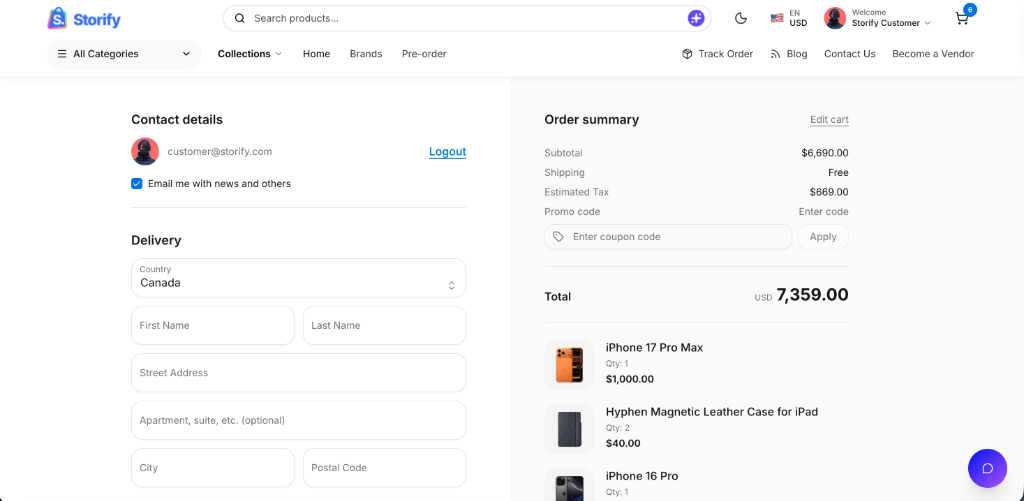
Task: Open language and currency selector
Action: [x=789, y=18]
